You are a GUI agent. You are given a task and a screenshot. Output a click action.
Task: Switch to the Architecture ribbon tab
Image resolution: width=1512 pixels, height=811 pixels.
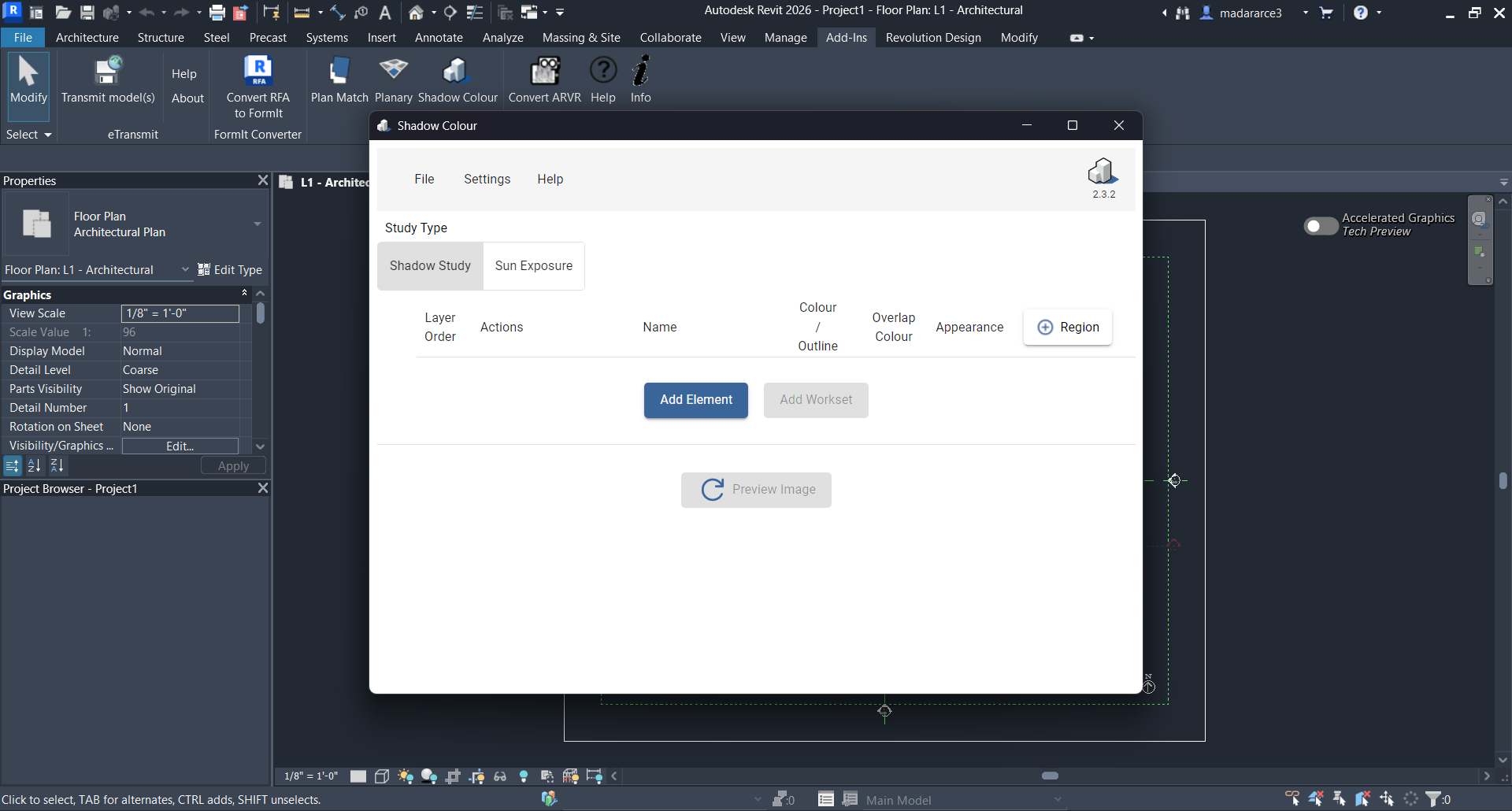87,38
